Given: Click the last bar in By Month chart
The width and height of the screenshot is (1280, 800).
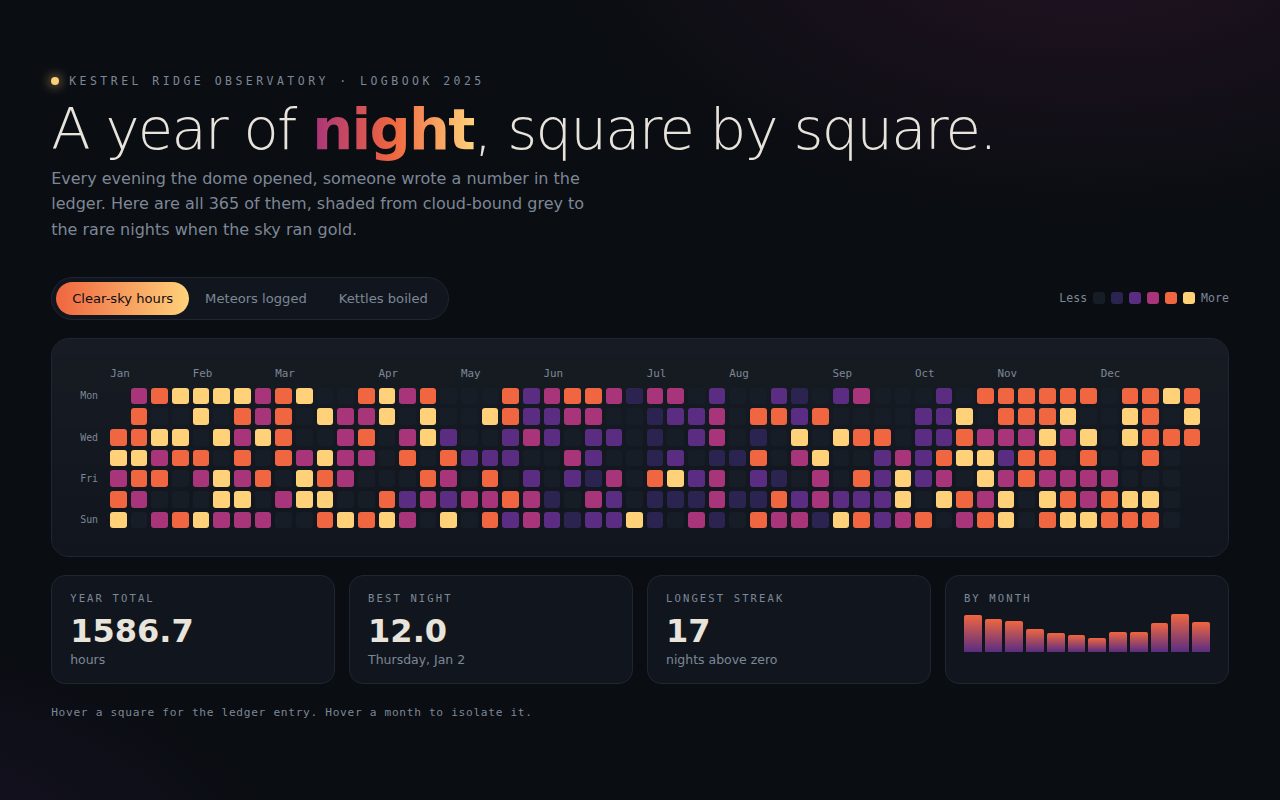Looking at the screenshot, I should [x=1201, y=637].
